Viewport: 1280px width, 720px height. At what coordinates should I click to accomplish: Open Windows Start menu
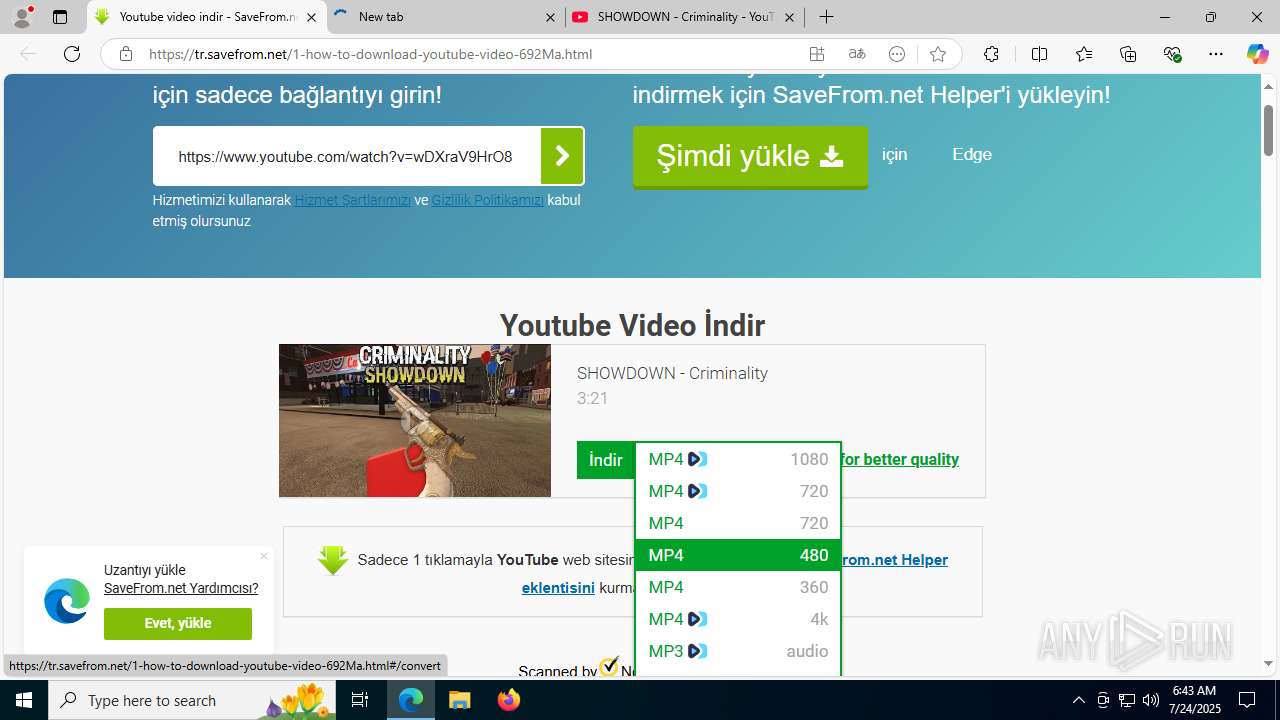[x=23, y=700]
